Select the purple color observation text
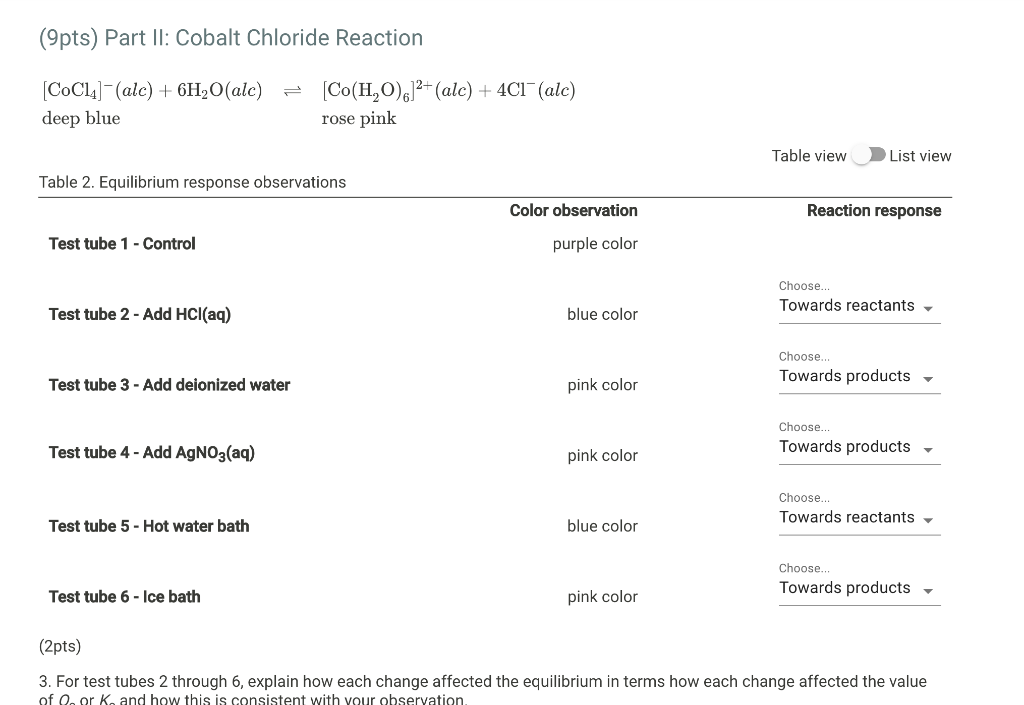Image resolution: width=1024 pixels, height=705 pixels. click(x=595, y=243)
